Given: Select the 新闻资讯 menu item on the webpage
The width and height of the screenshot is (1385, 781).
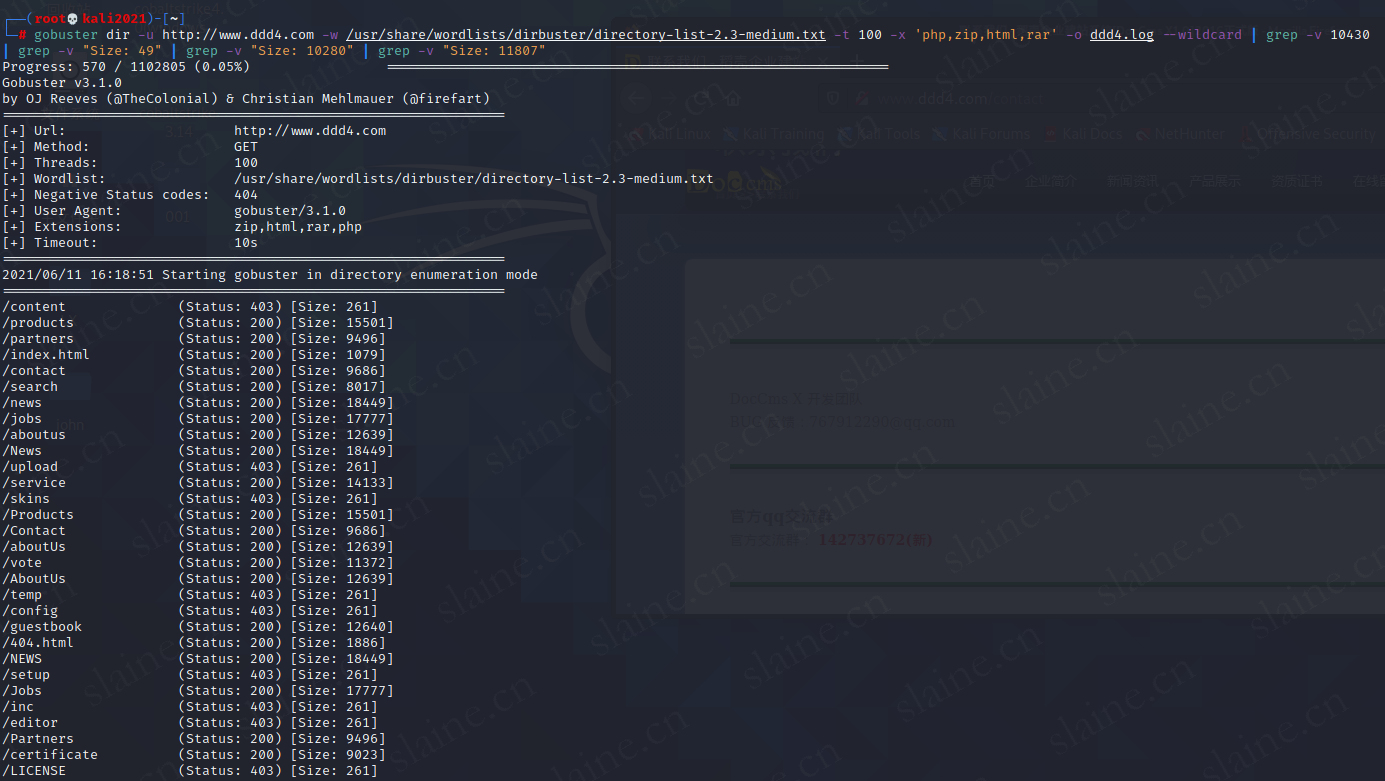Looking at the screenshot, I should click(1132, 182).
